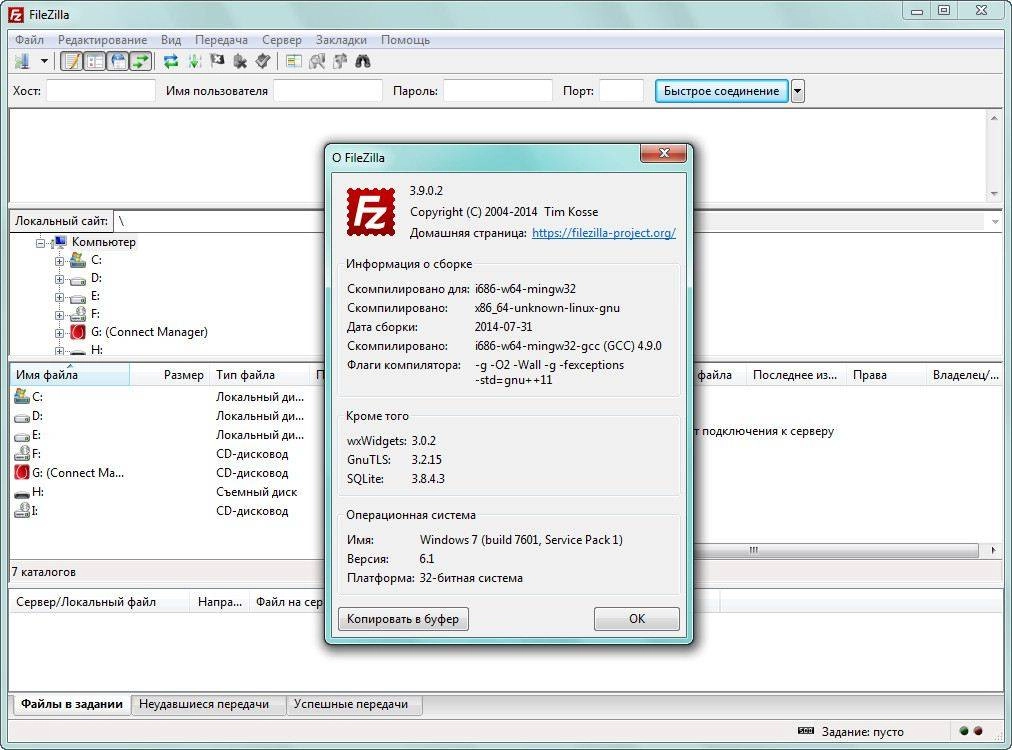Open the Редактирование menu
1012x750 pixels.
[x=103, y=40]
